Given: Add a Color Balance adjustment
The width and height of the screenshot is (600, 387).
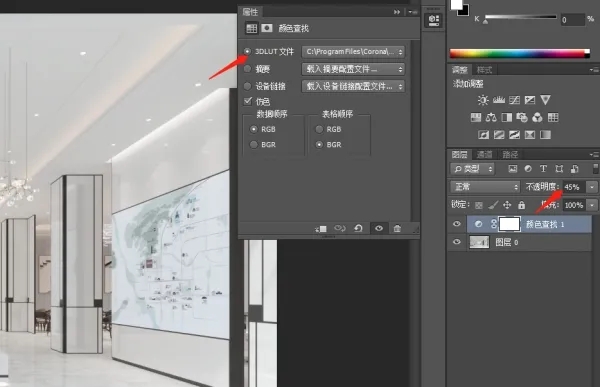Looking at the screenshot, I should pos(491,118).
